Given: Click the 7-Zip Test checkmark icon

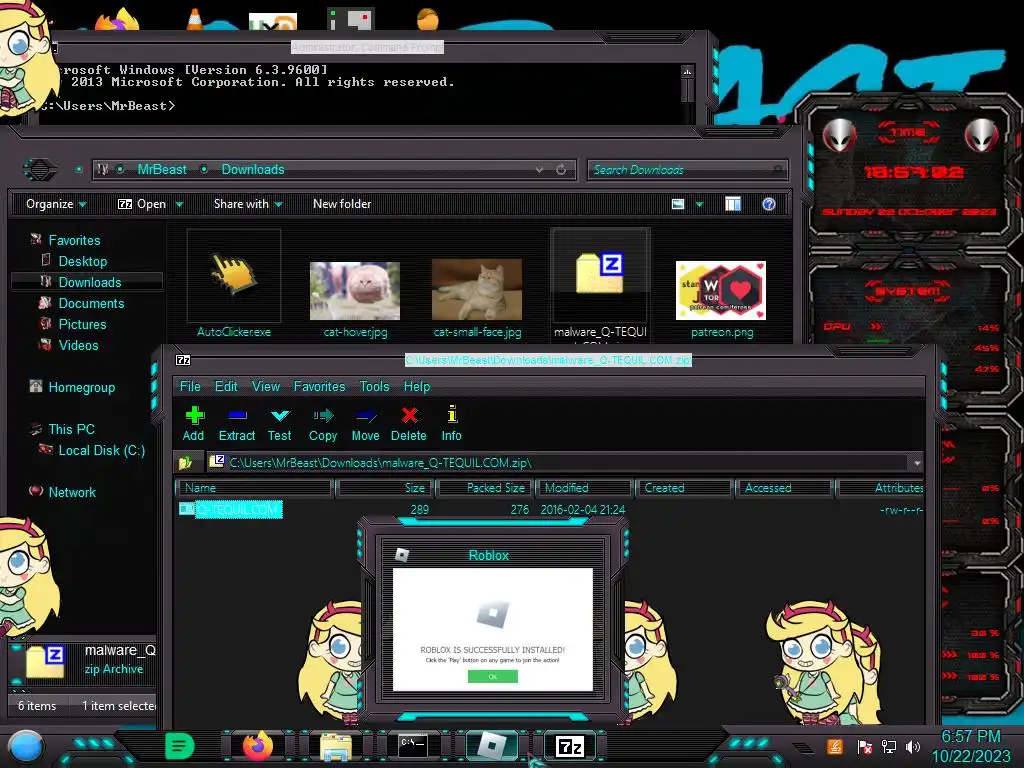Looking at the screenshot, I should click(280, 415).
